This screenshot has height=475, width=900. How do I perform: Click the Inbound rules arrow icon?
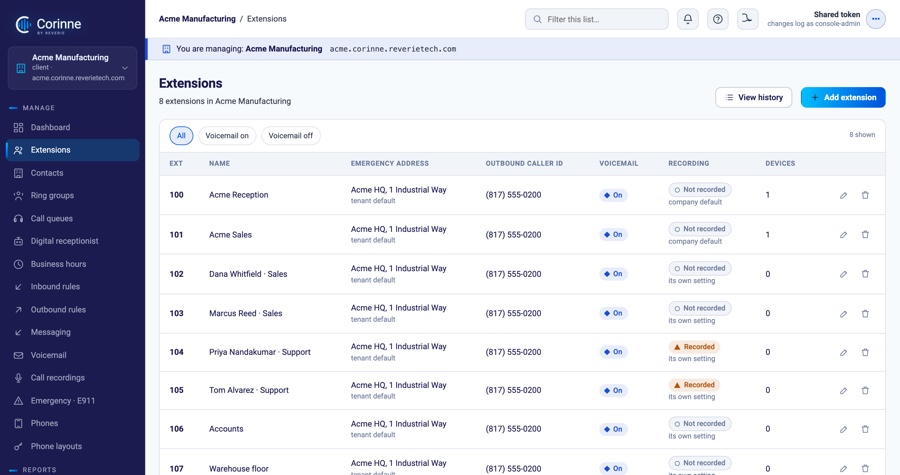click(18, 287)
